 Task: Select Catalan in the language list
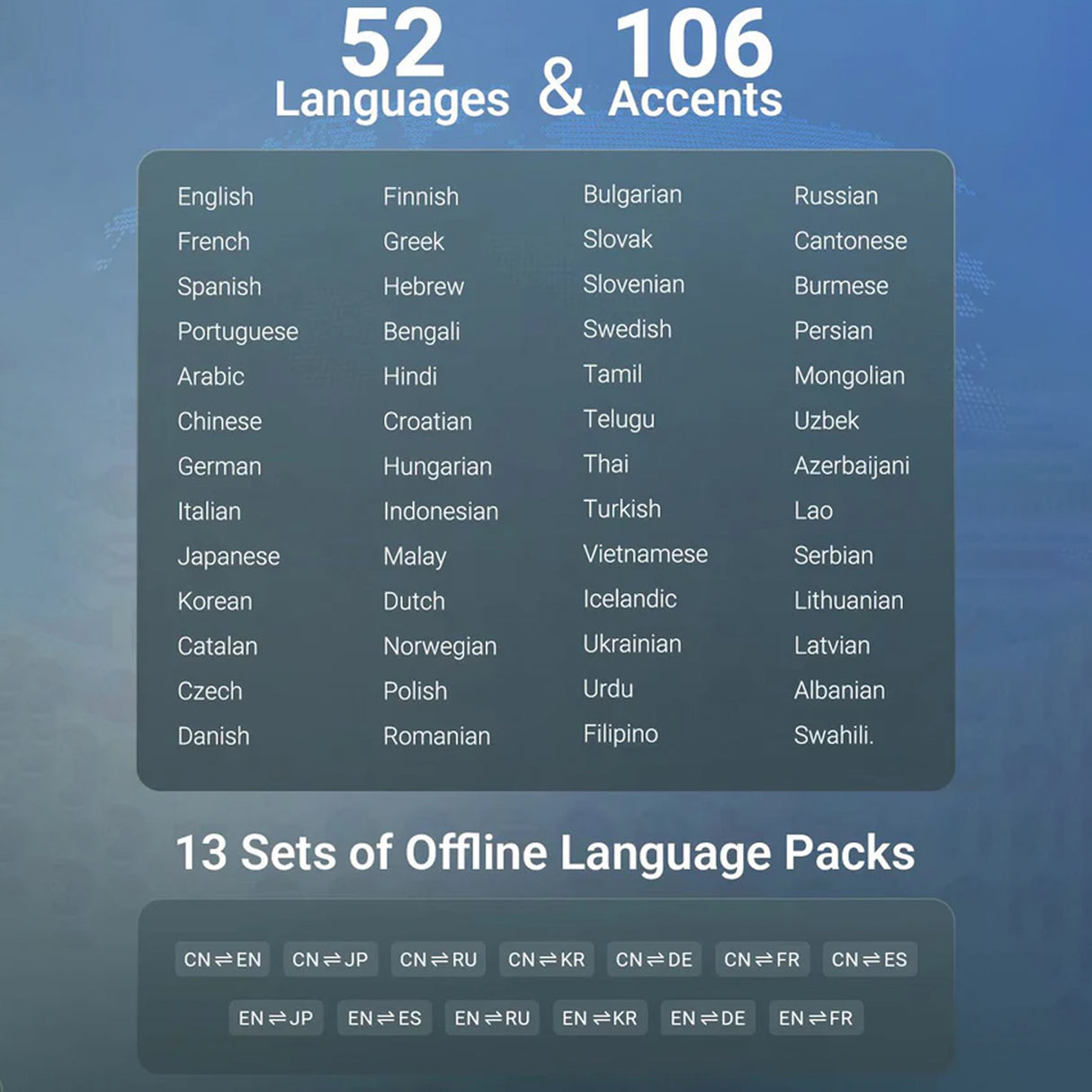(x=217, y=646)
